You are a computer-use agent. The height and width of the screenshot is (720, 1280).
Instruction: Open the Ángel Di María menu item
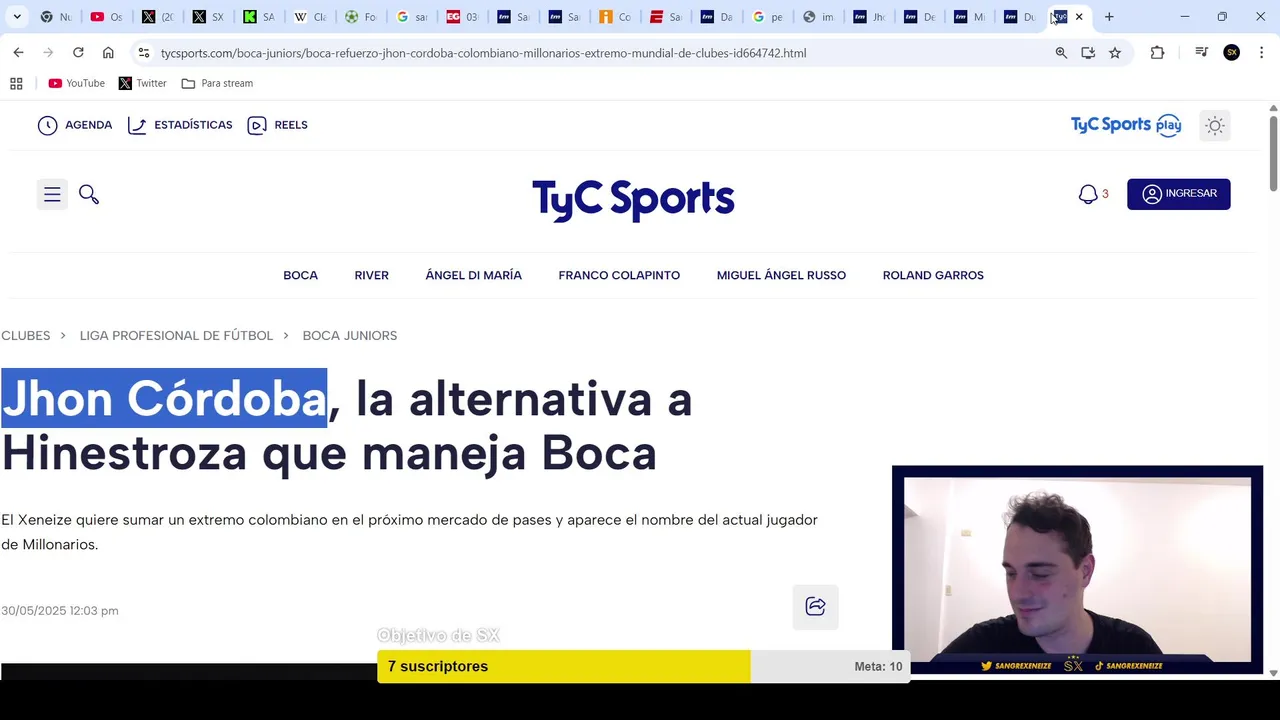473,275
